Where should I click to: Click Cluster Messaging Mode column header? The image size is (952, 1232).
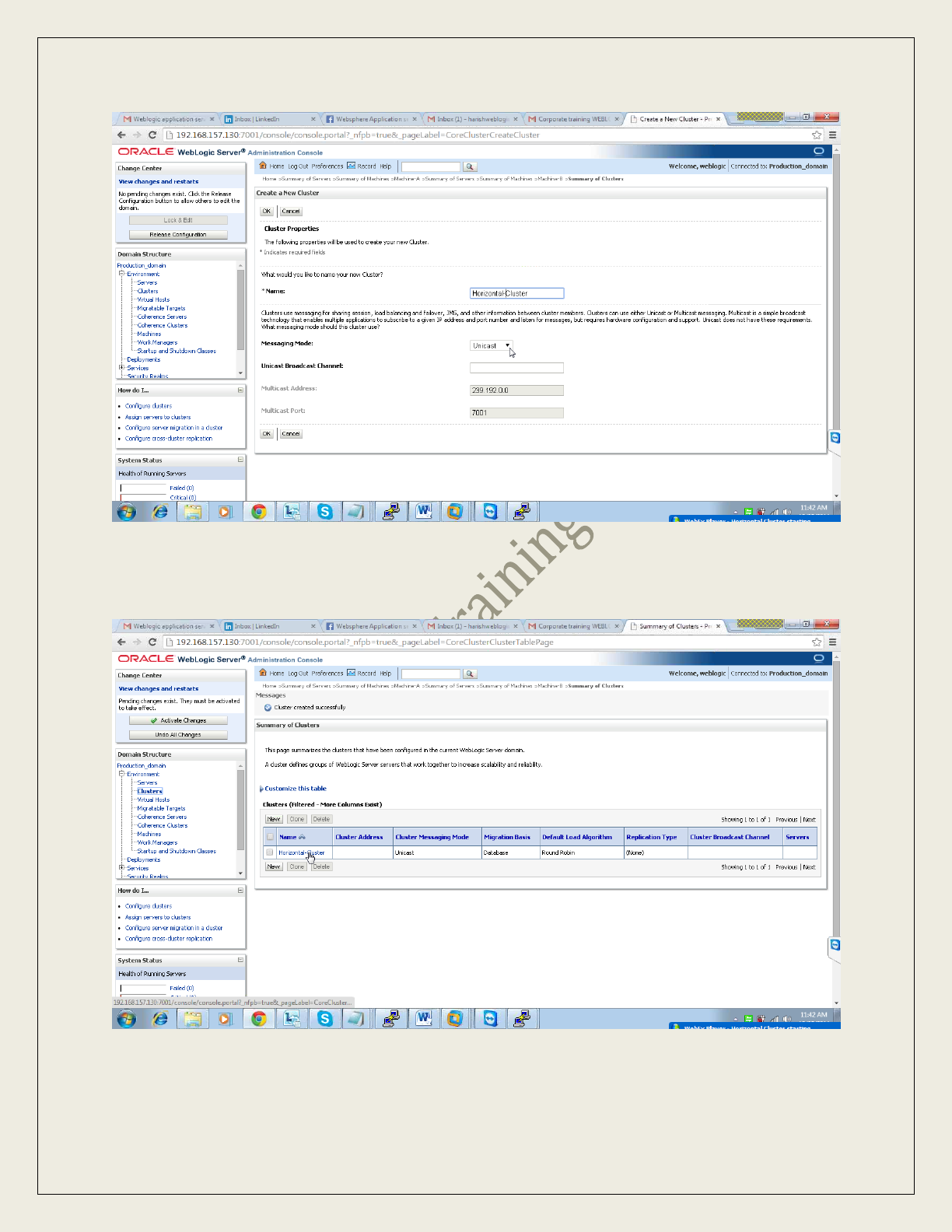point(432,837)
